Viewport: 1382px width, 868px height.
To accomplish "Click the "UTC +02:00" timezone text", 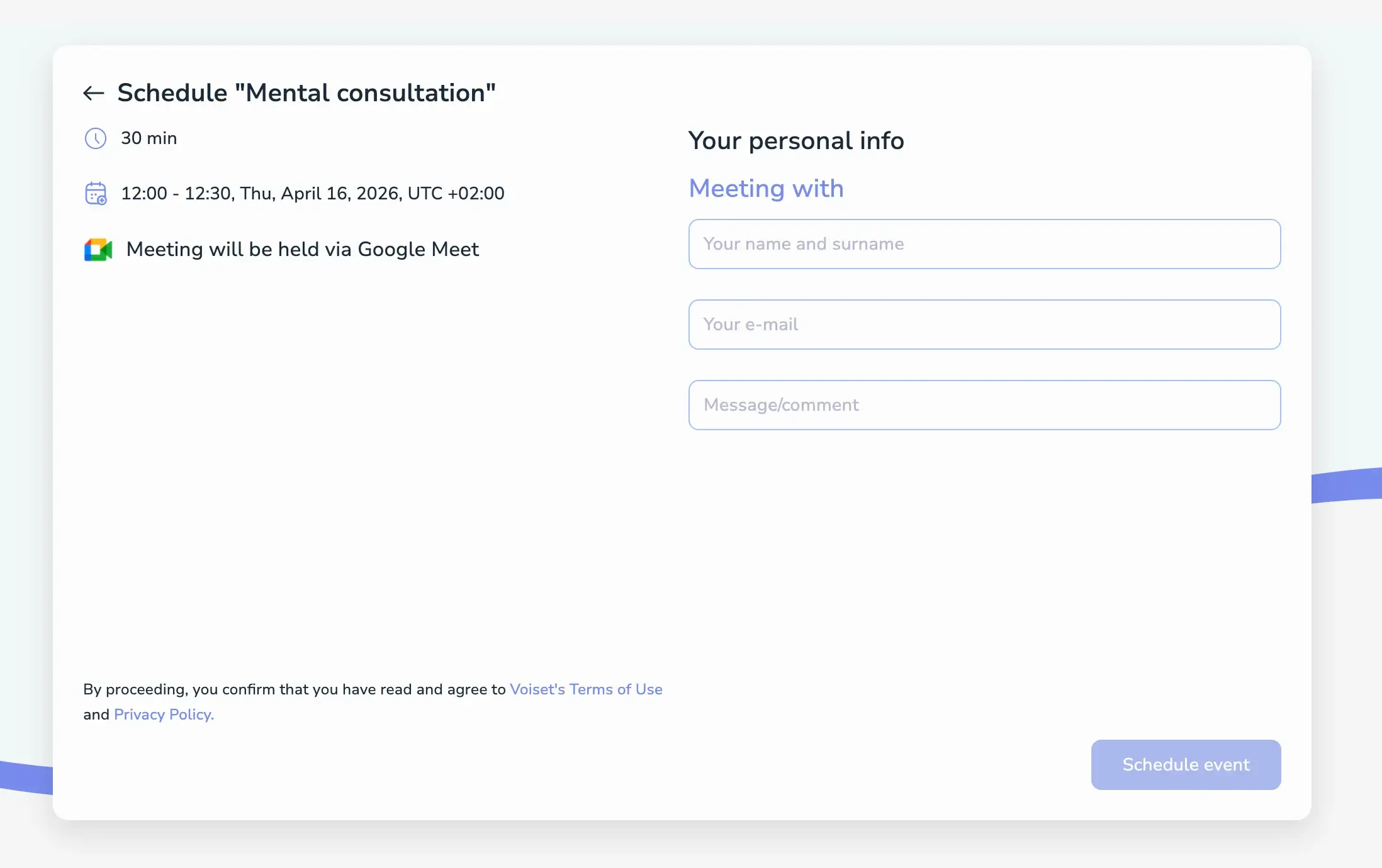I will 456,193.
